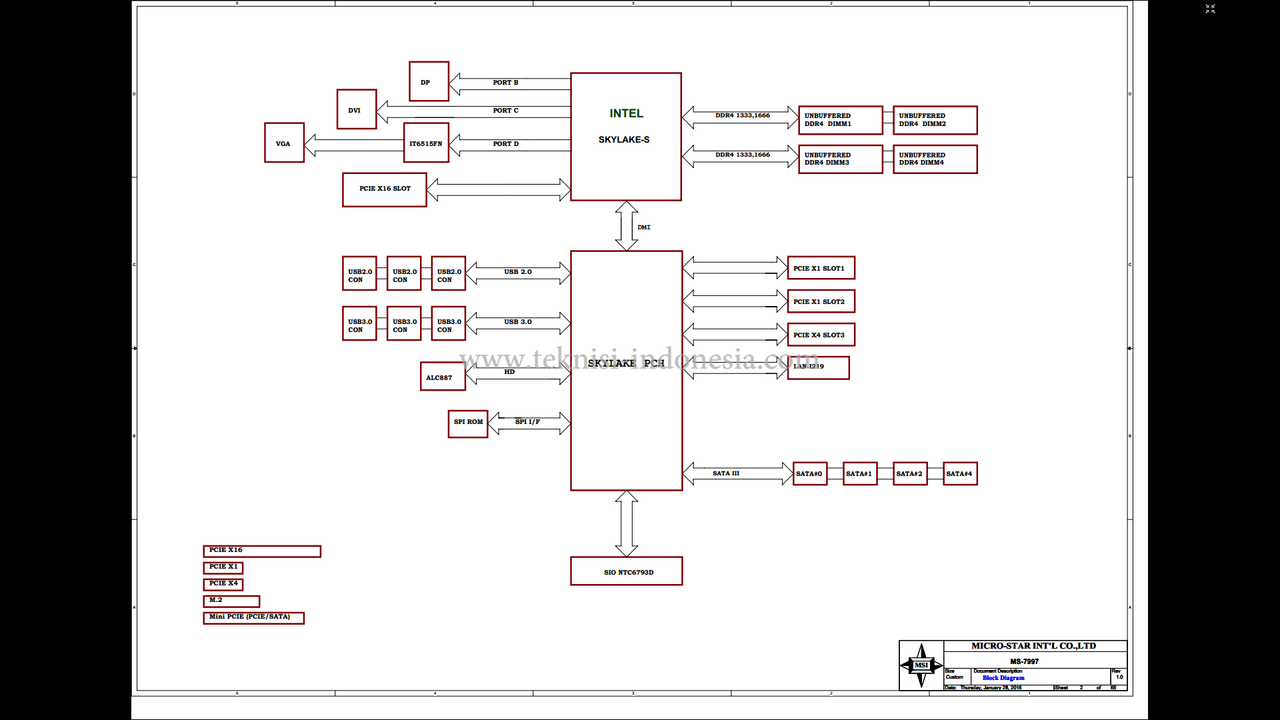The height and width of the screenshot is (720, 1280).
Task: Click the SIO NTC6793D block
Action: (x=626, y=571)
